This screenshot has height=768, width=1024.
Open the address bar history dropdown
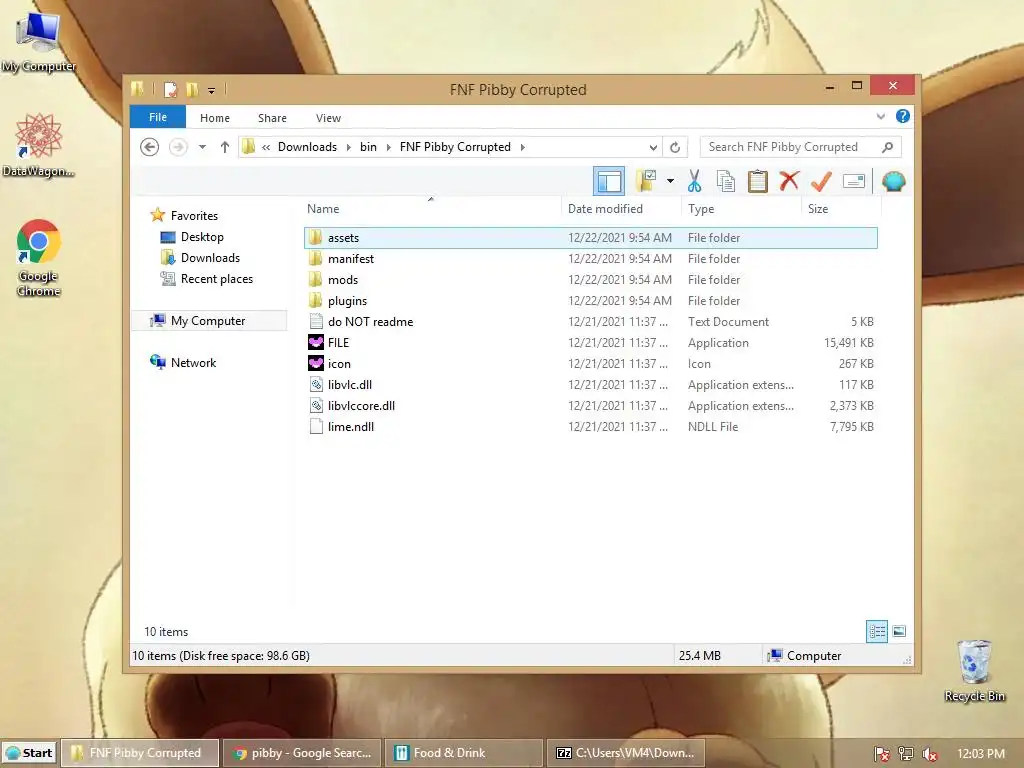[x=653, y=147]
